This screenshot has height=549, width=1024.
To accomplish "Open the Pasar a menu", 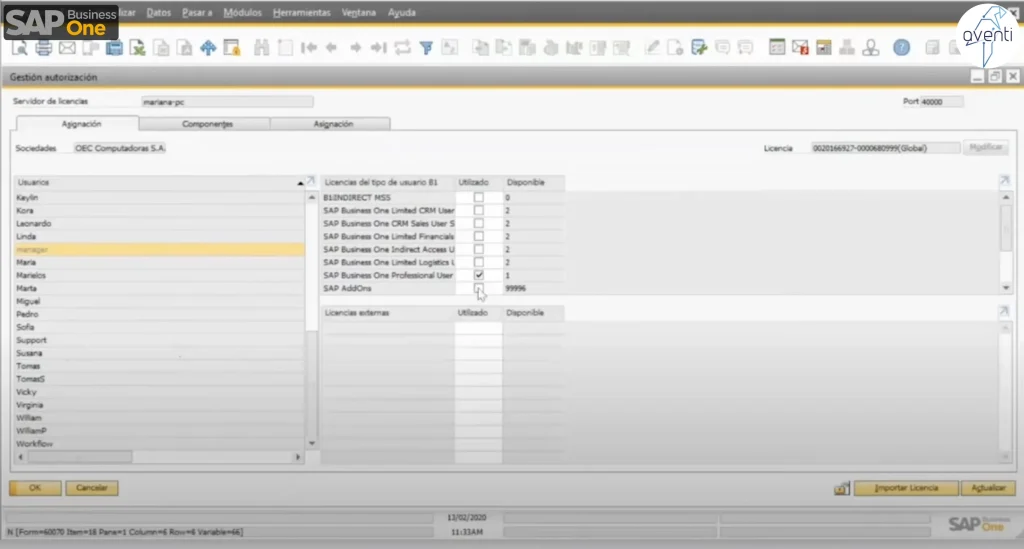I will pyautogui.click(x=197, y=12).
